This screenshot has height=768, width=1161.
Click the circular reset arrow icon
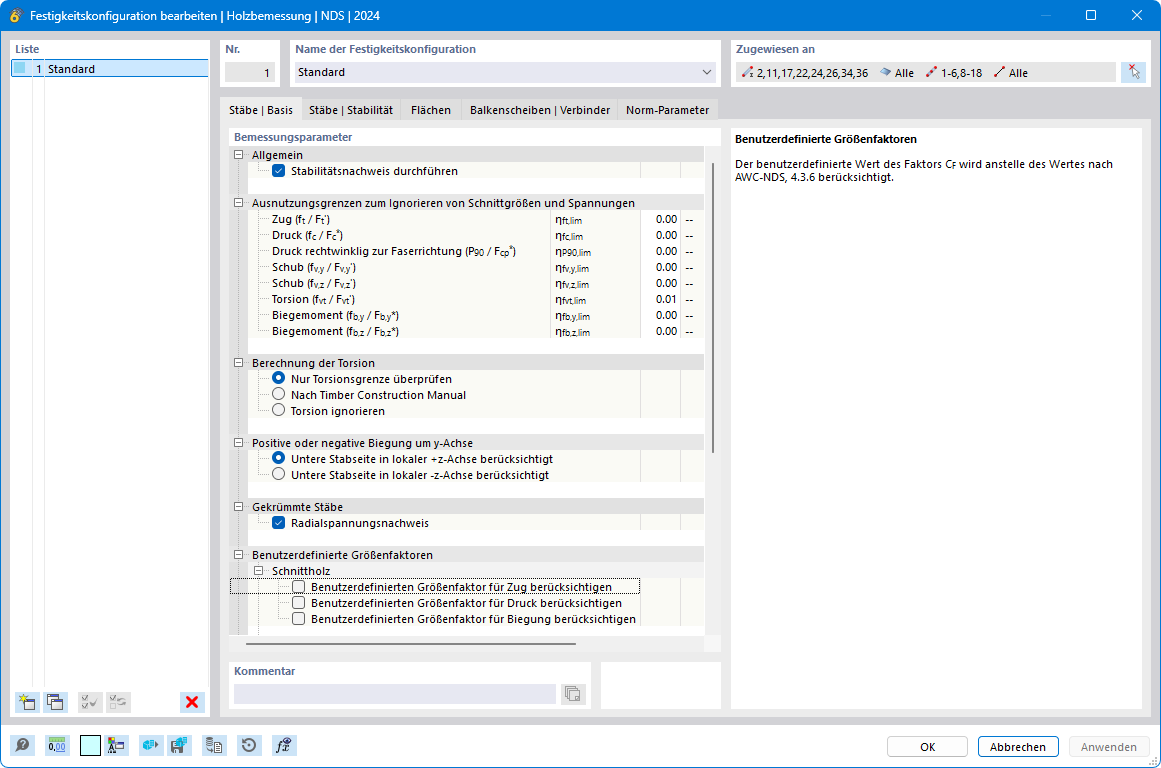[249, 745]
